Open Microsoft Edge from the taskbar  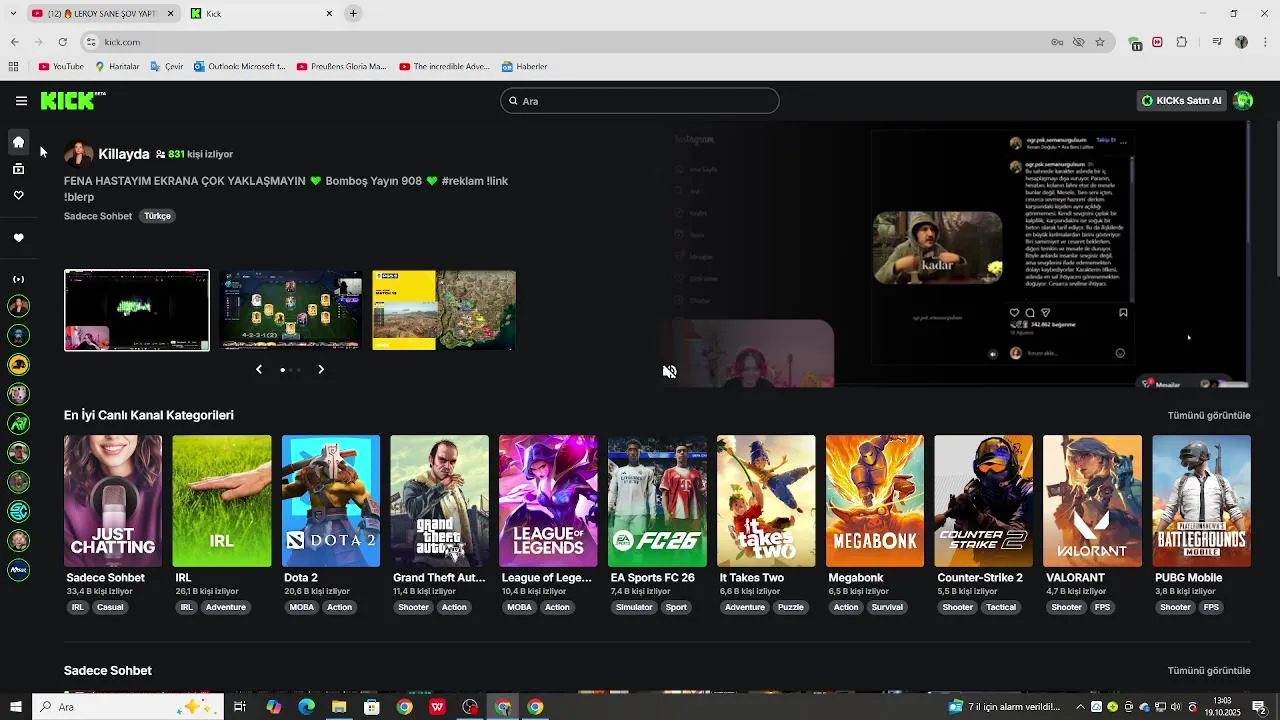coord(306,707)
